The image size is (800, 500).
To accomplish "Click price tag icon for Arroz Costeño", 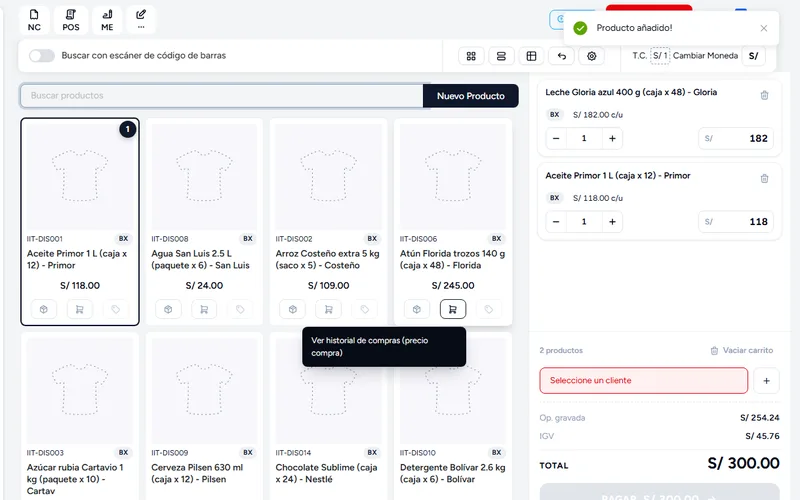I will (x=364, y=309).
